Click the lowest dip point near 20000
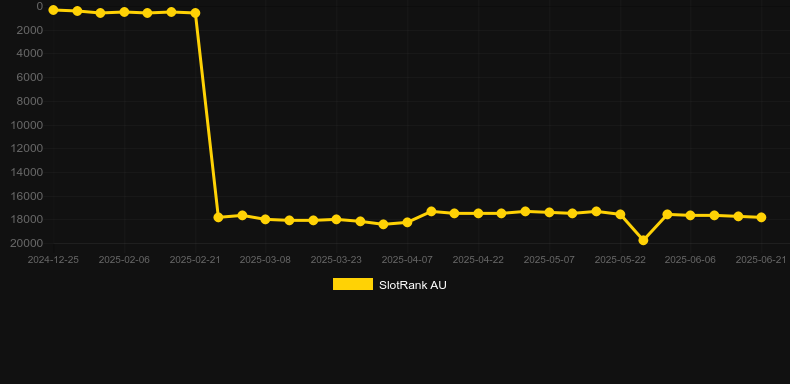Viewport: 790px width, 384px height. pos(643,240)
